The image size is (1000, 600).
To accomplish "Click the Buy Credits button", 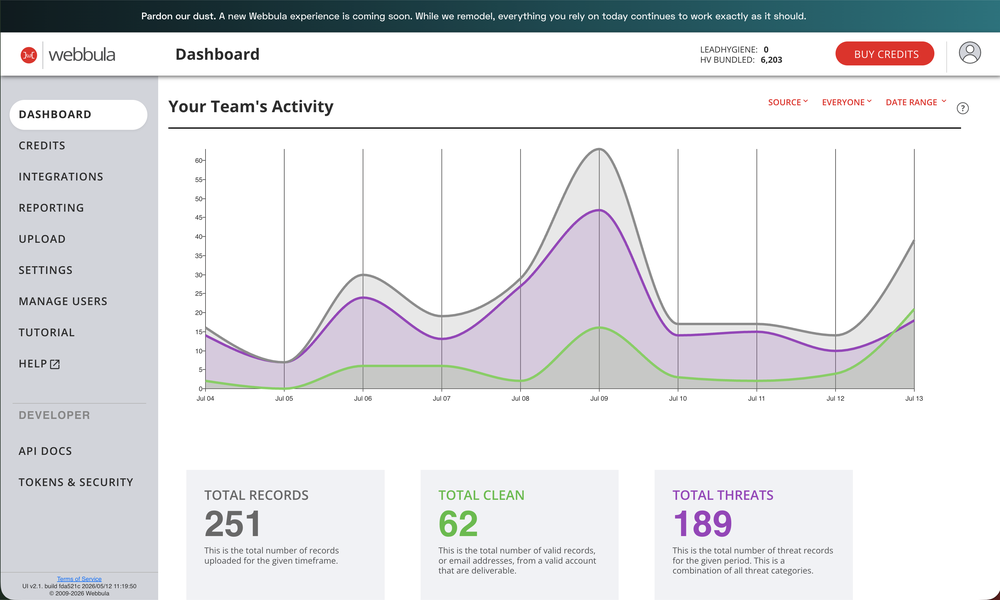I will 885,54.
